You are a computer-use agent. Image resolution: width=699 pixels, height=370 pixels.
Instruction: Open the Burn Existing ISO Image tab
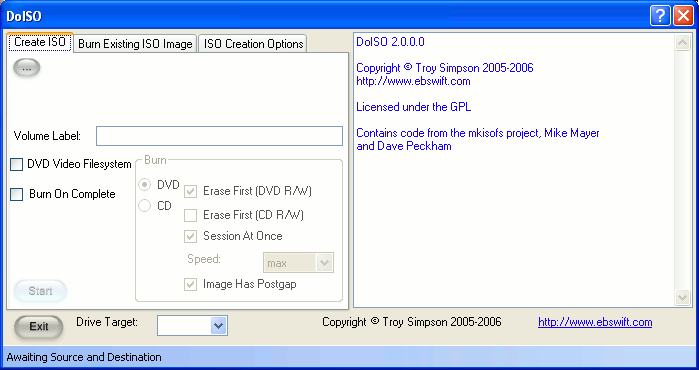pos(135,44)
